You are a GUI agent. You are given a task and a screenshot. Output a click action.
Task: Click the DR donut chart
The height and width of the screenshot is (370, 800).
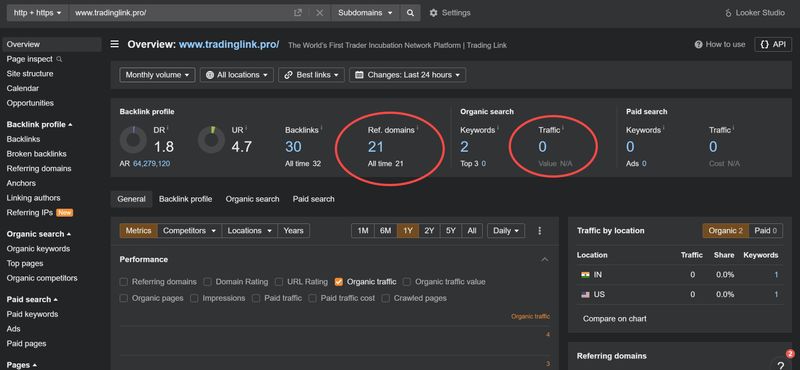click(x=133, y=140)
